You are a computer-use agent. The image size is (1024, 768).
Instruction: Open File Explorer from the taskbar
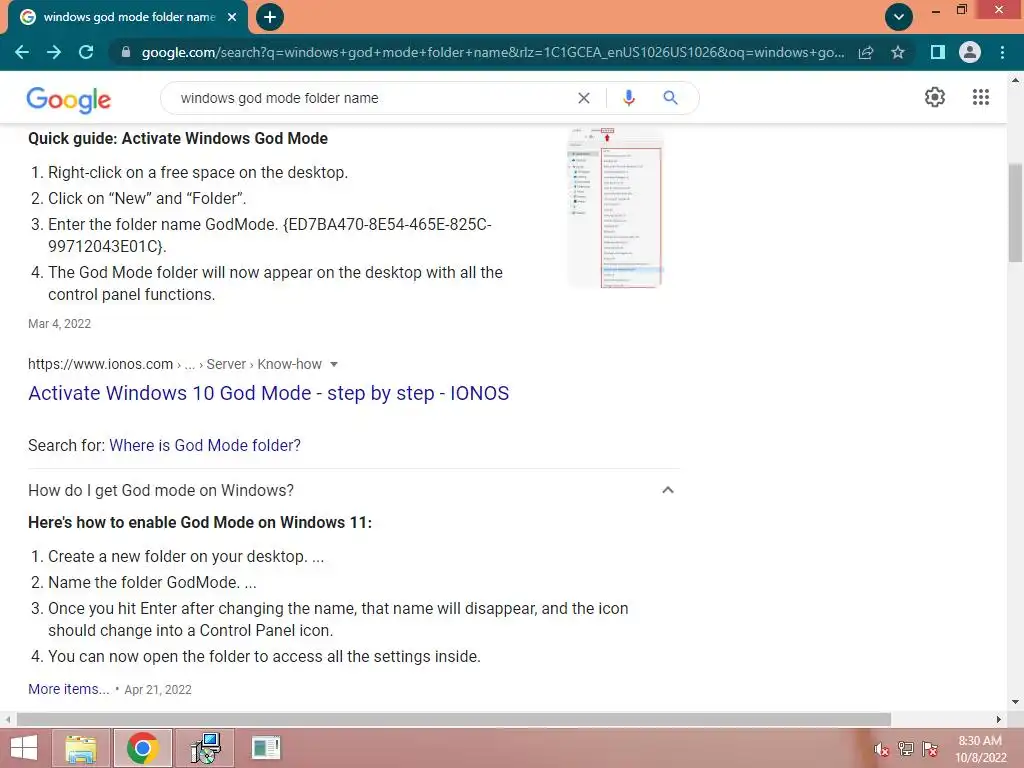coord(81,748)
